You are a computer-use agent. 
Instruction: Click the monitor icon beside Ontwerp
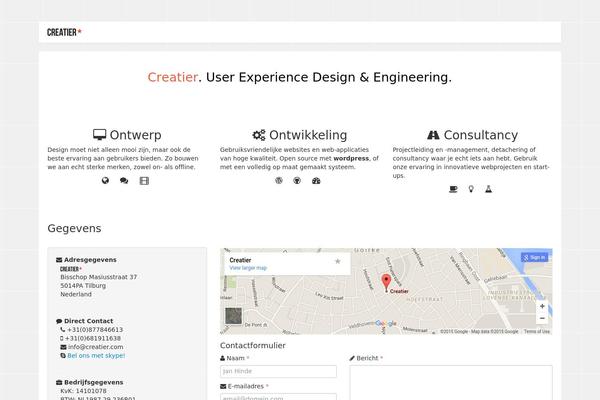[x=99, y=135]
